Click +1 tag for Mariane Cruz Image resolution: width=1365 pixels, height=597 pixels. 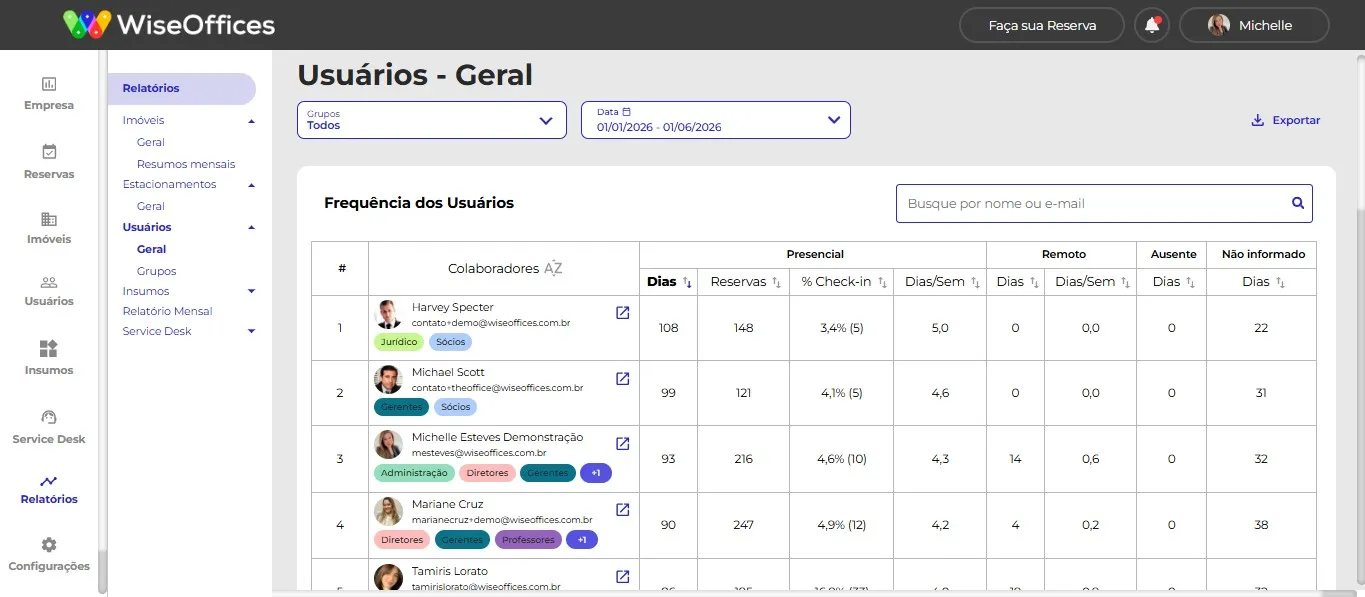582,540
